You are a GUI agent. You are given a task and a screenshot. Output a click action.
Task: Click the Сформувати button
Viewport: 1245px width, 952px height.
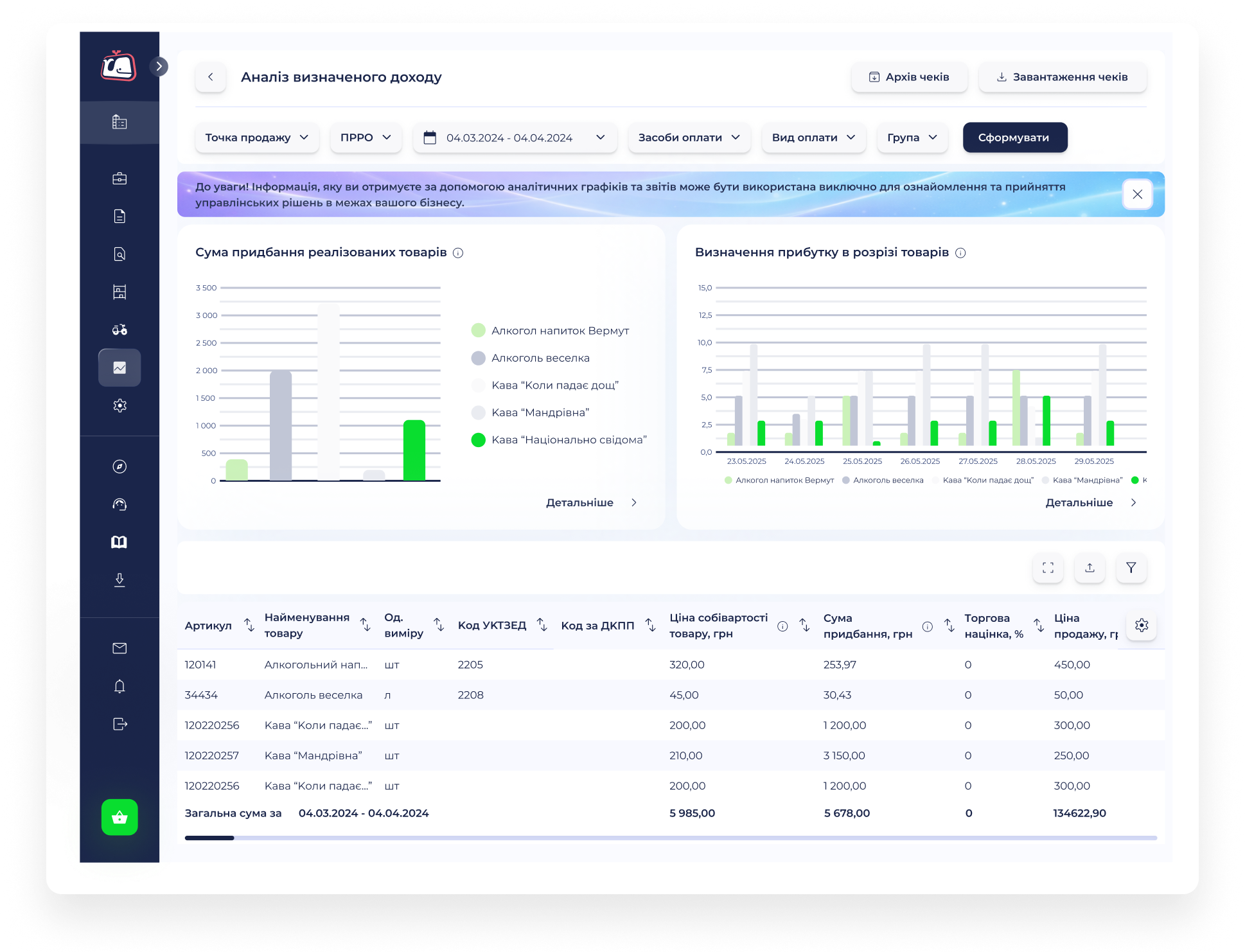[x=1015, y=137]
